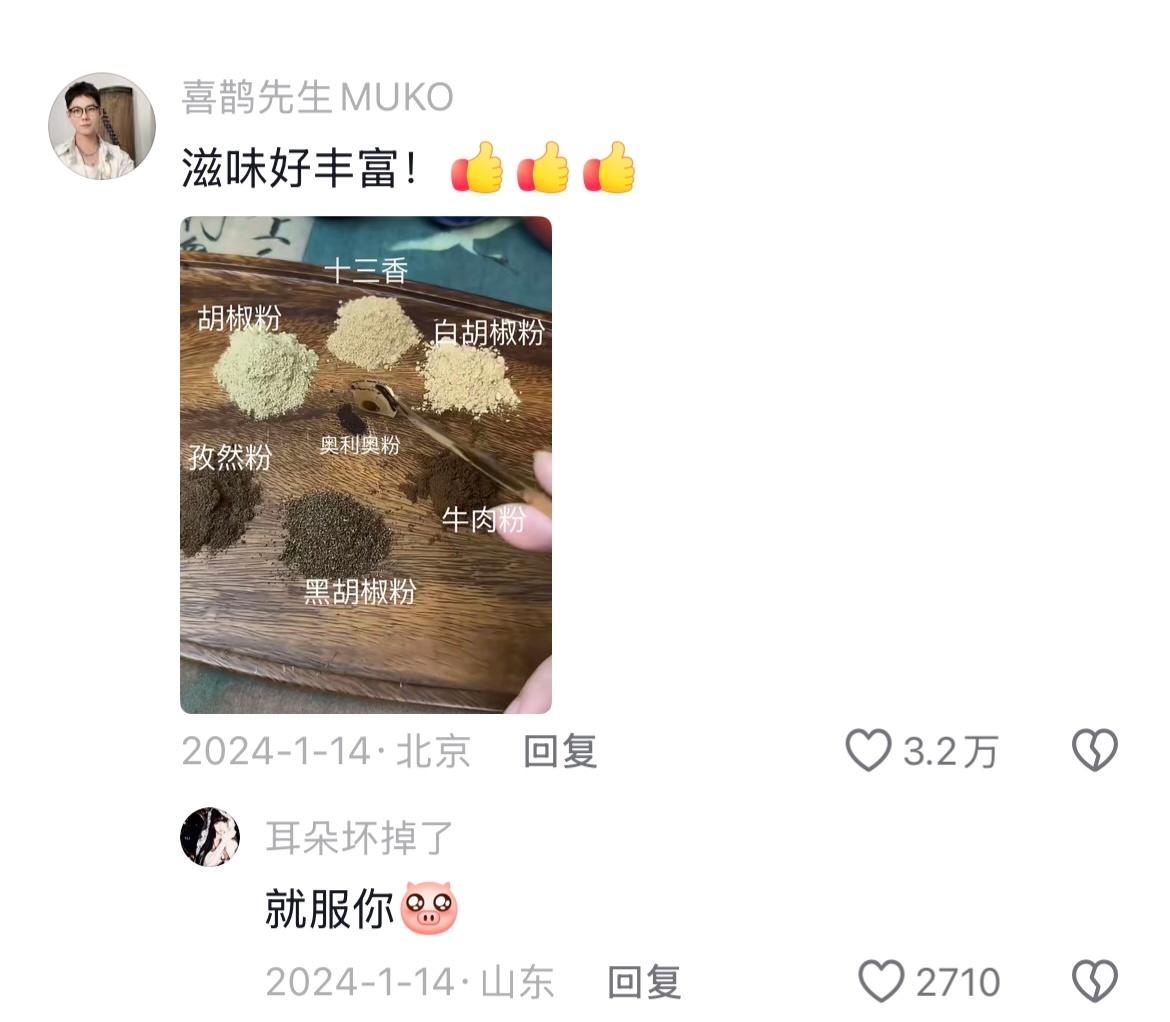Open username 喜鹊先生MUKO
This screenshot has height=1022, width=1170.
[318, 97]
